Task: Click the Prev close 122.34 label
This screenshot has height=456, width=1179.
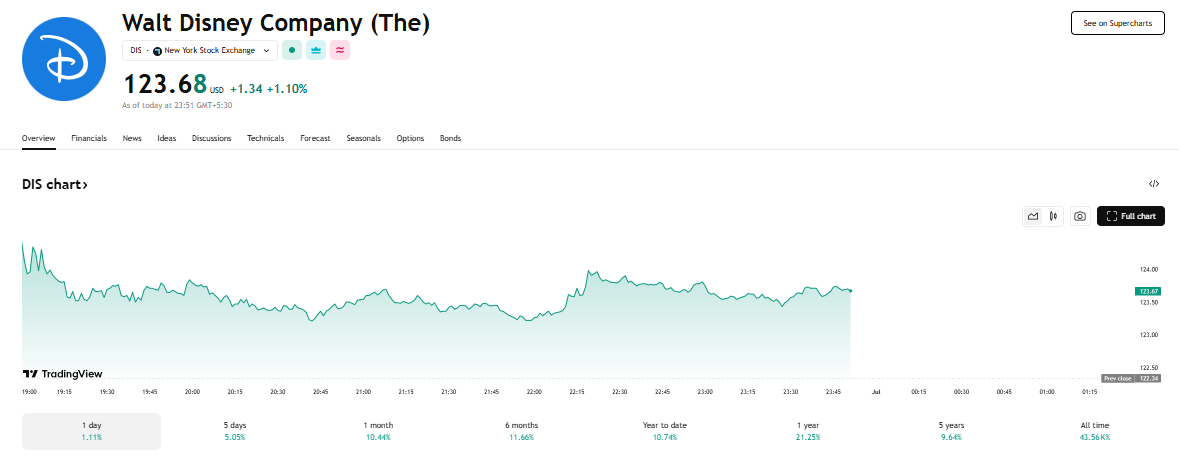Action: coord(1132,378)
